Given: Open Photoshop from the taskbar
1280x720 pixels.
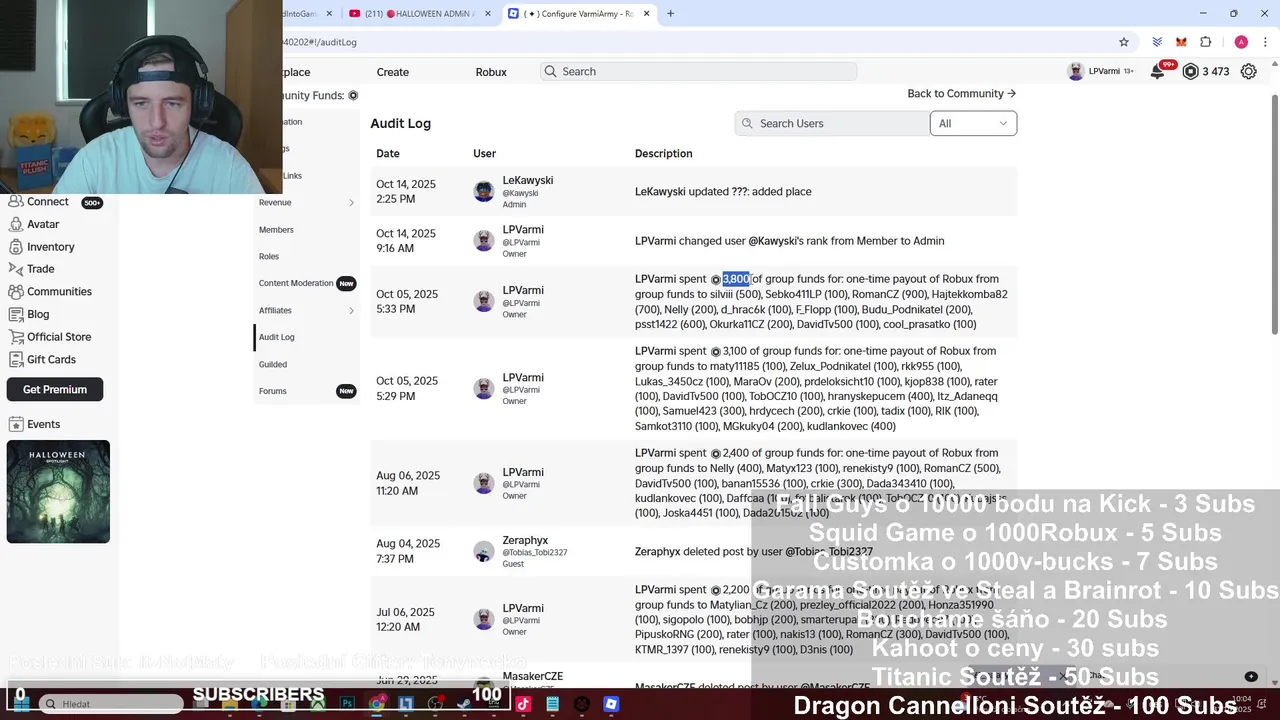Looking at the screenshot, I should (x=347, y=704).
